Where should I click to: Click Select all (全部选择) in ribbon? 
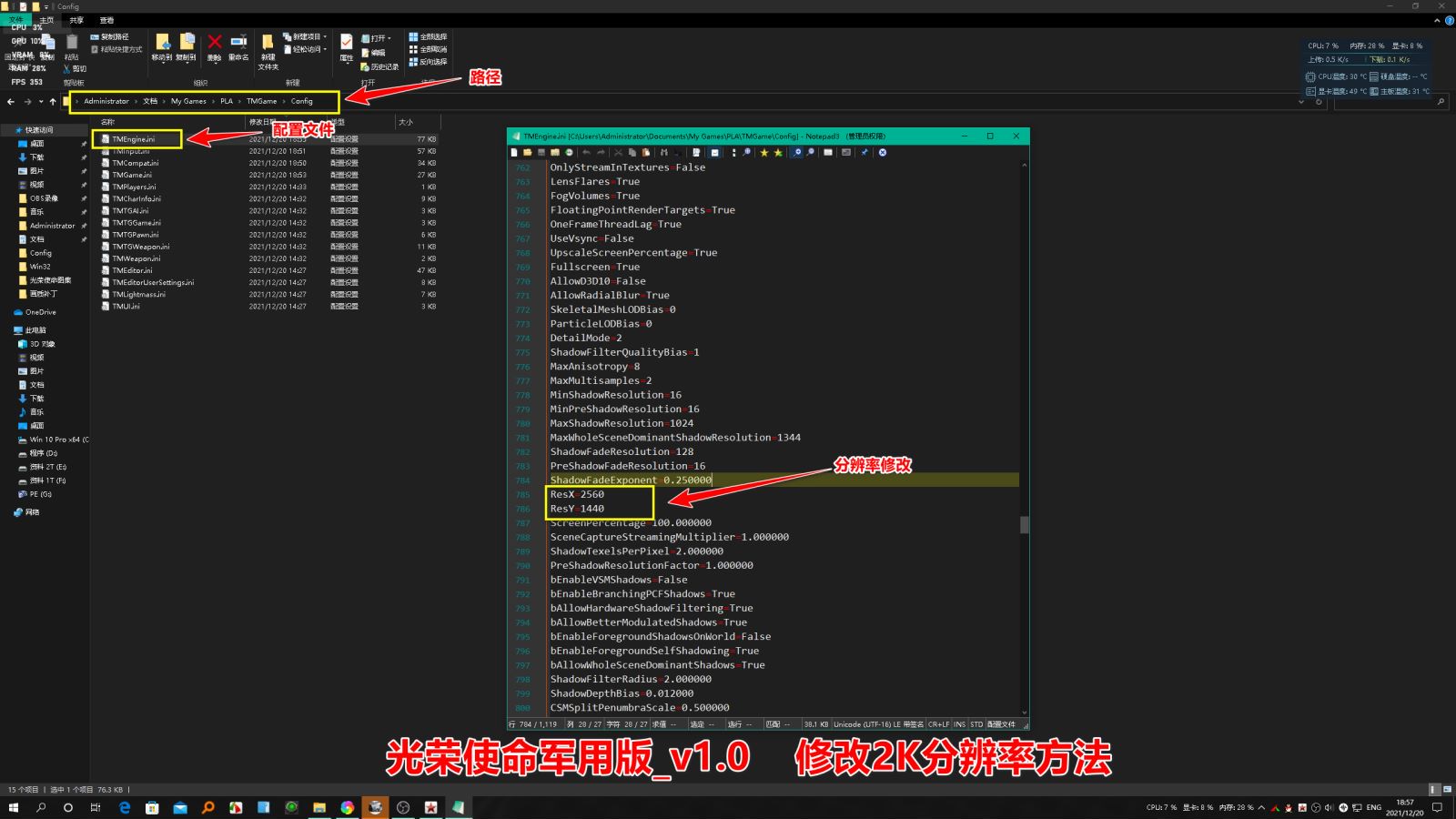[x=428, y=37]
